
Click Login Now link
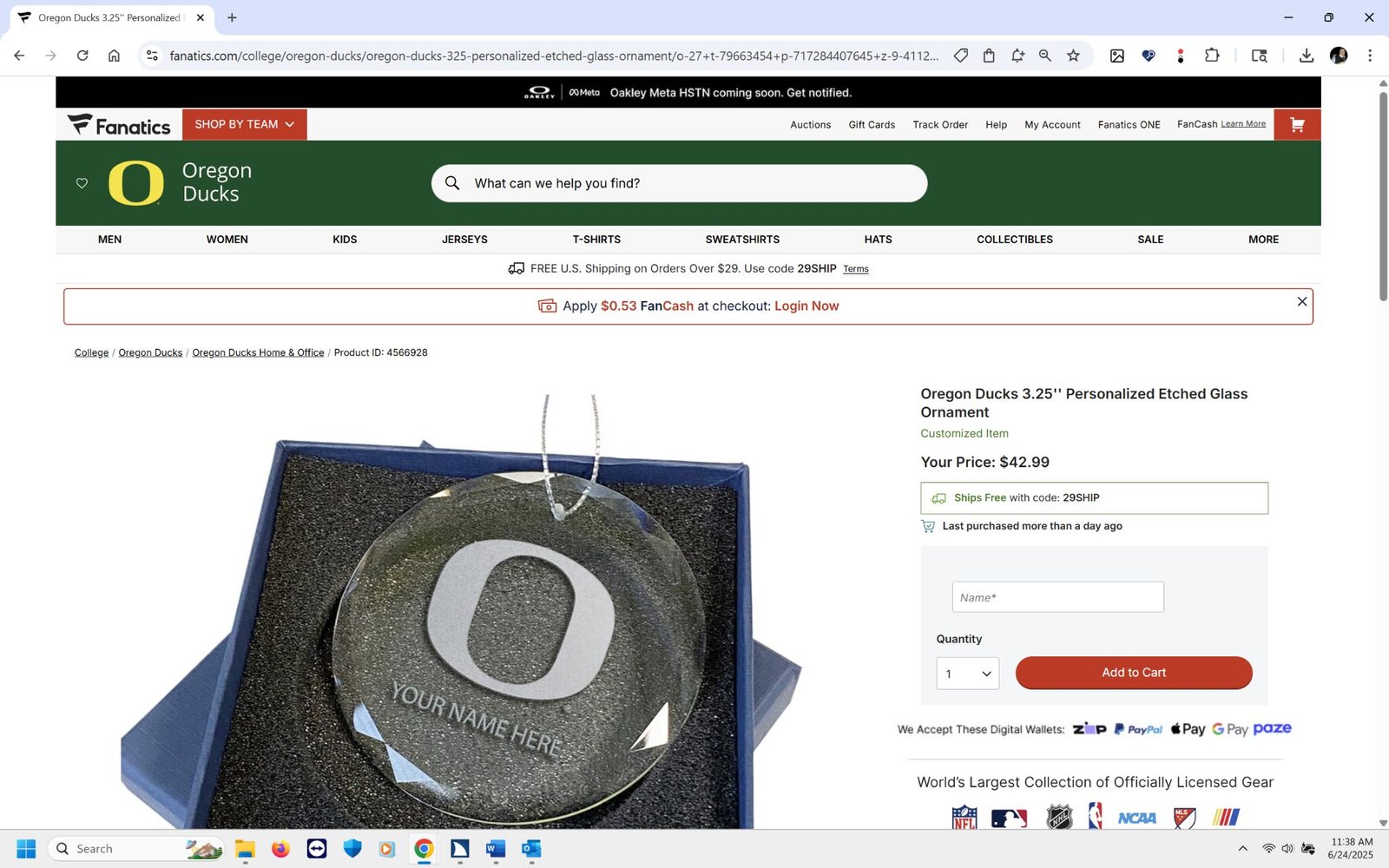[806, 306]
